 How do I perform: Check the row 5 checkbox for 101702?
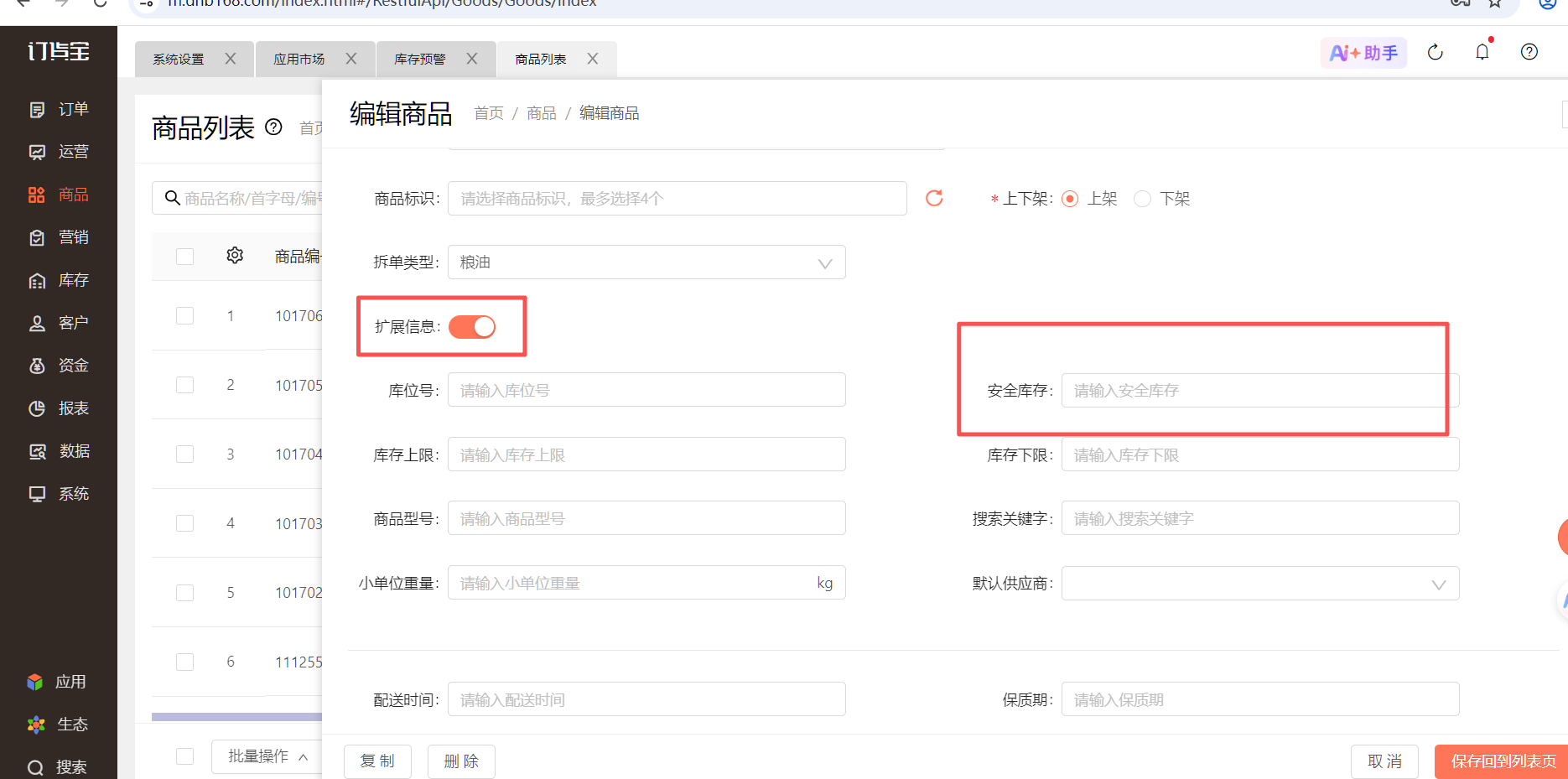(x=185, y=592)
